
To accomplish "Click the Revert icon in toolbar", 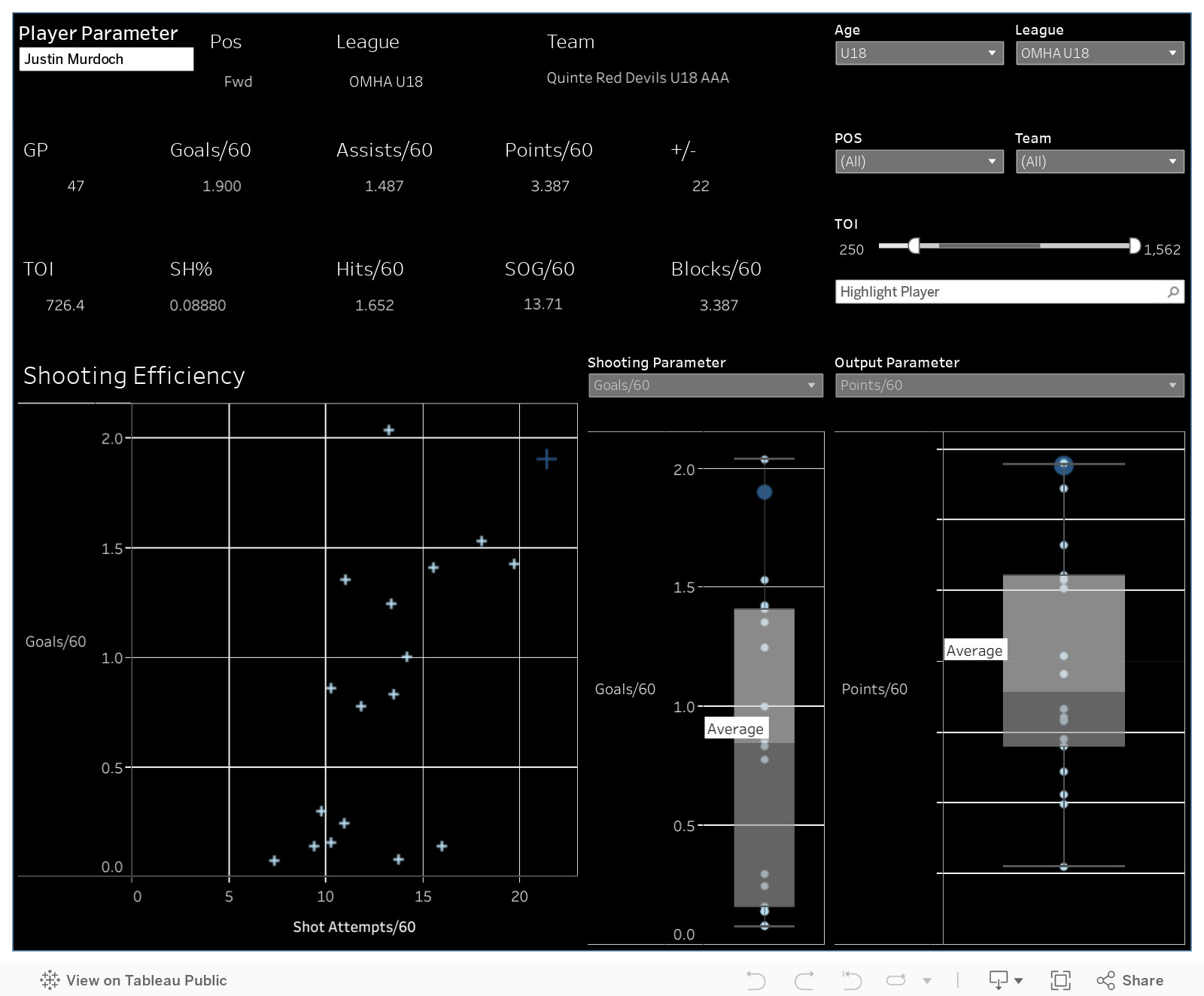I will point(852,980).
